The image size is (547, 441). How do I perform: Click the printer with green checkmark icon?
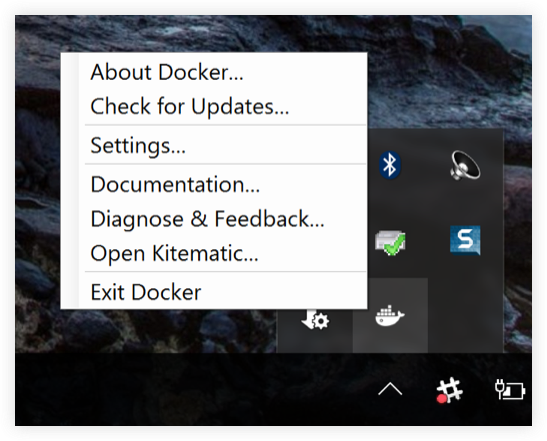point(390,242)
